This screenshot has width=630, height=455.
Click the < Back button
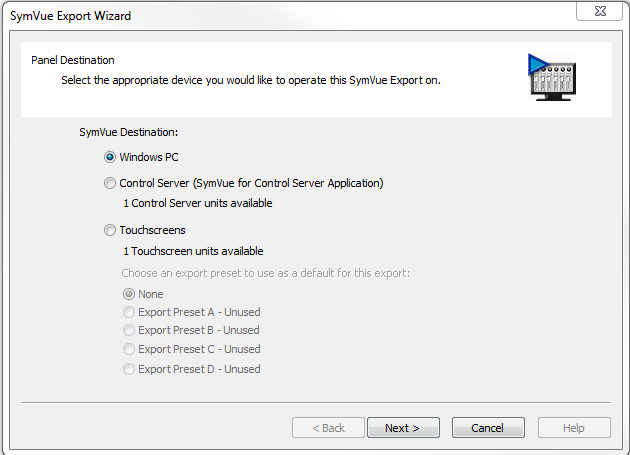click(x=328, y=428)
